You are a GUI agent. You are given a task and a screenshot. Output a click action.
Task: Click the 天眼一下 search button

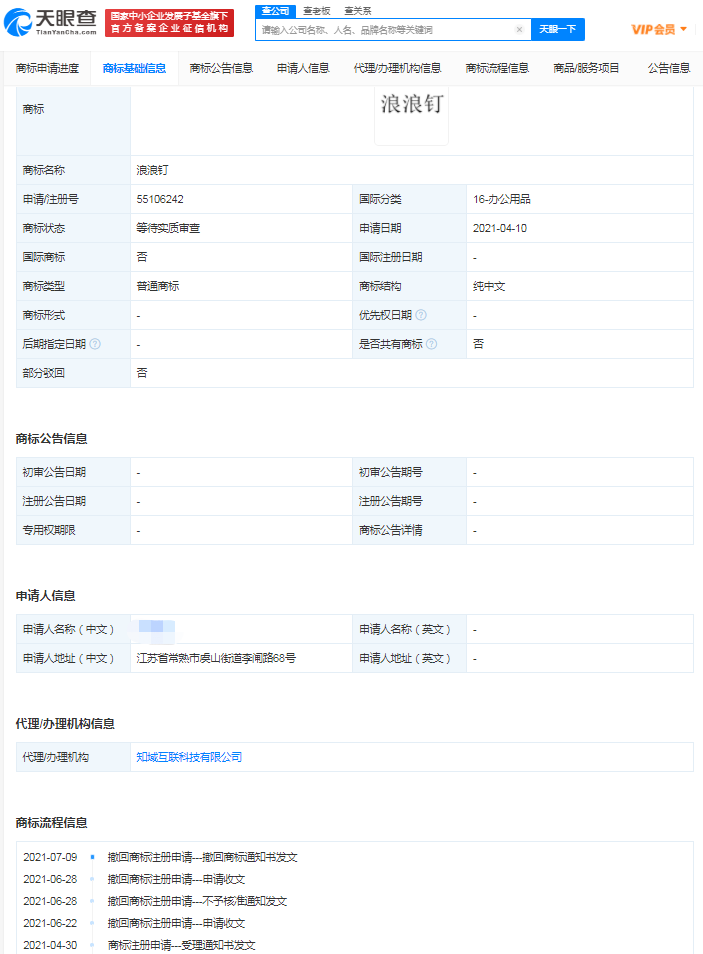pyautogui.click(x=558, y=29)
